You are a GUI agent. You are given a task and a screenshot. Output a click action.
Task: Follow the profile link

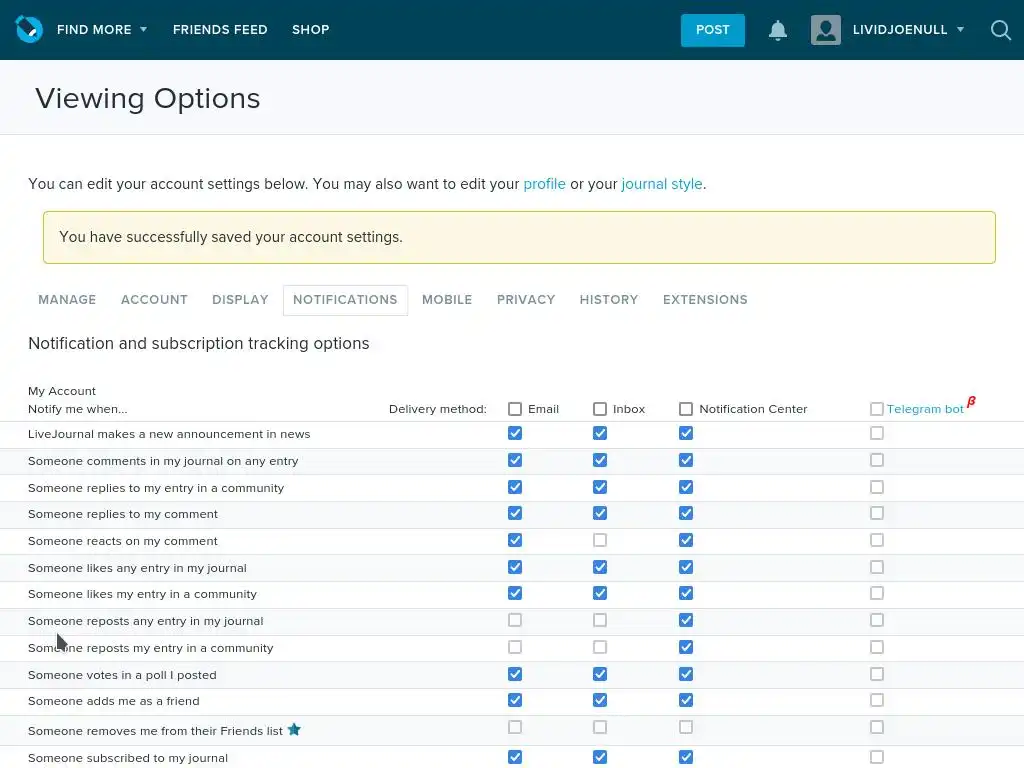(544, 184)
